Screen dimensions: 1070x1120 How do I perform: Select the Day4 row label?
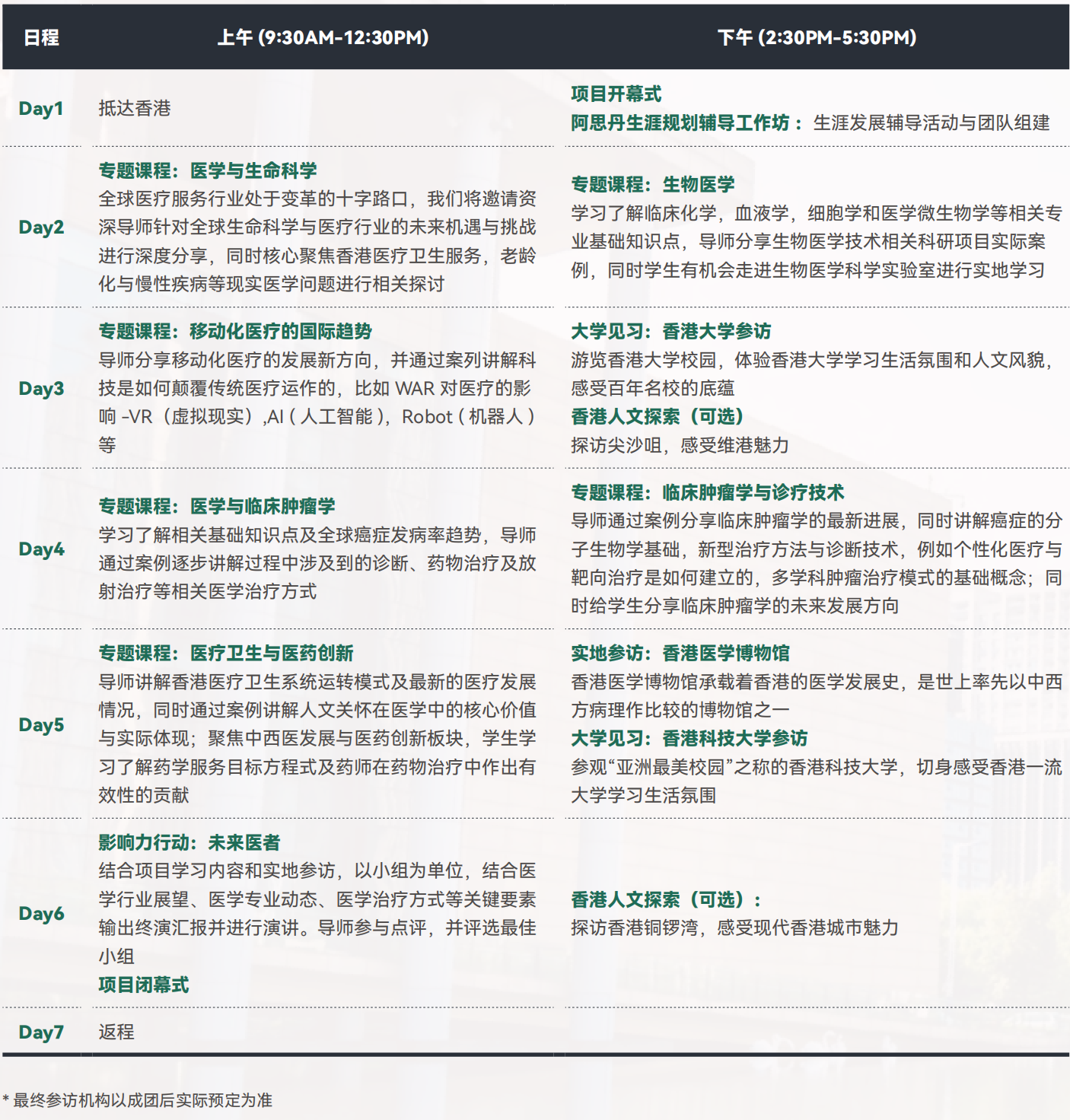coord(41,549)
